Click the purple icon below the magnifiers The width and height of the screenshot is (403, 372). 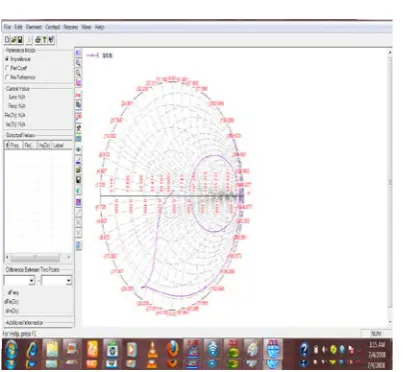[x=78, y=83]
